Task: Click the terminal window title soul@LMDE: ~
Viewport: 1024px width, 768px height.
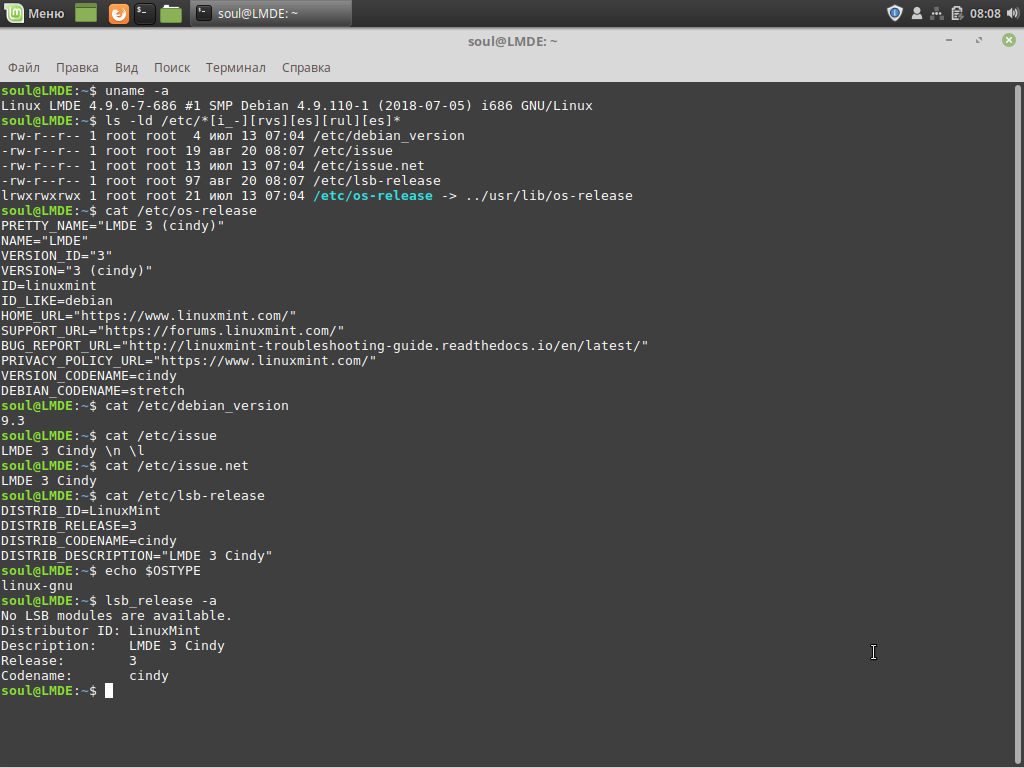Action: click(512, 41)
